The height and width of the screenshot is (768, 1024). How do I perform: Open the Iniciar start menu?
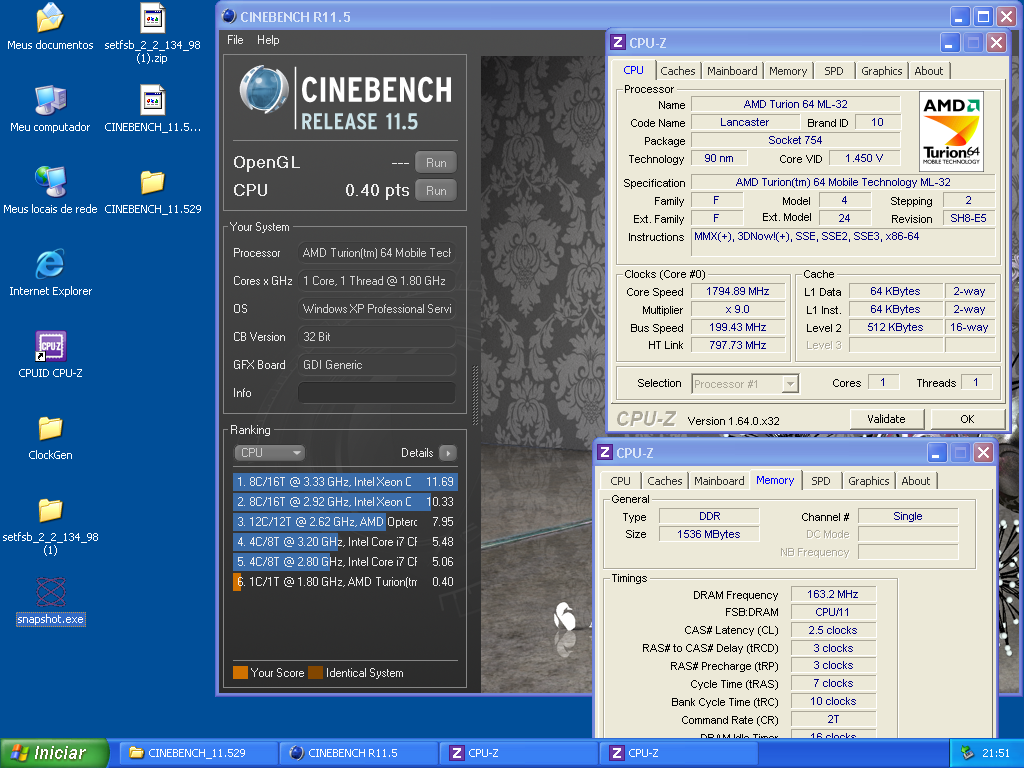[55, 753]
